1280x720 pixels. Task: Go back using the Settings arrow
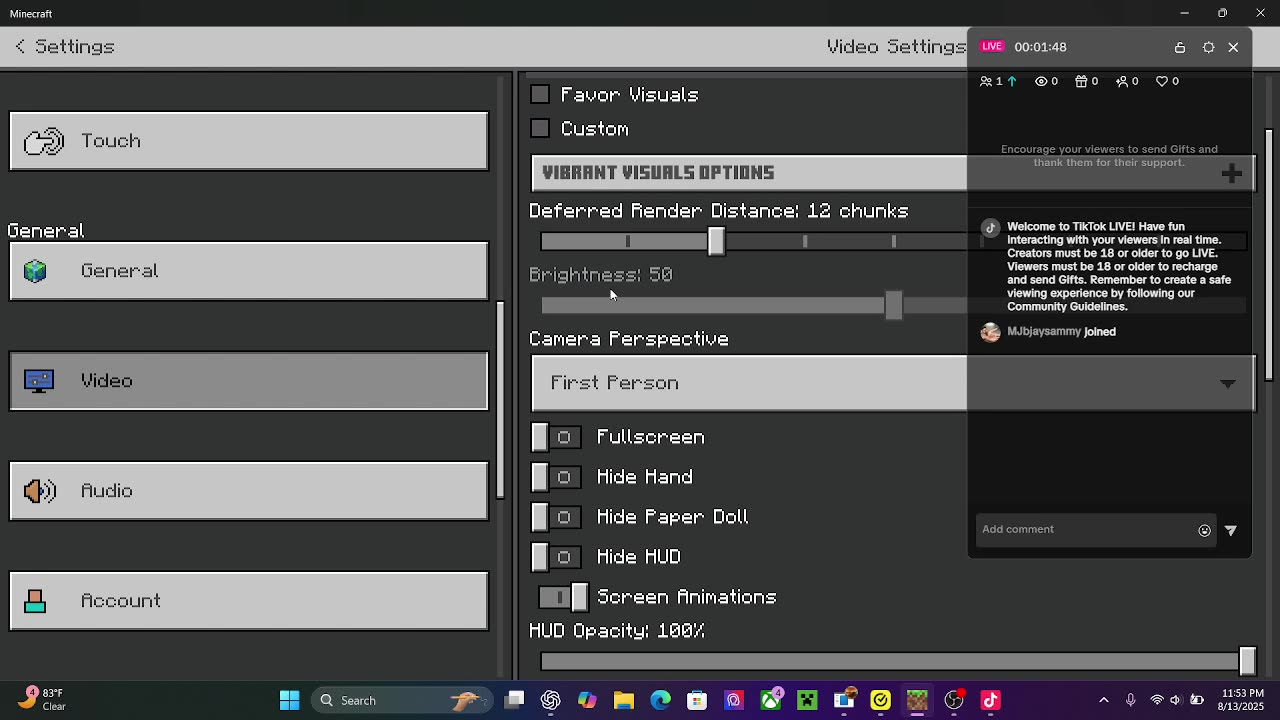point(20,47)
